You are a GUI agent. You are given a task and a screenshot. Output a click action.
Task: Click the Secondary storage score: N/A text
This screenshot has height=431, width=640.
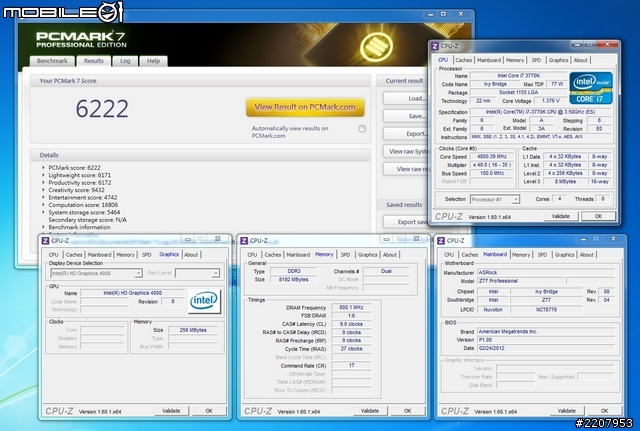(87, 220)
